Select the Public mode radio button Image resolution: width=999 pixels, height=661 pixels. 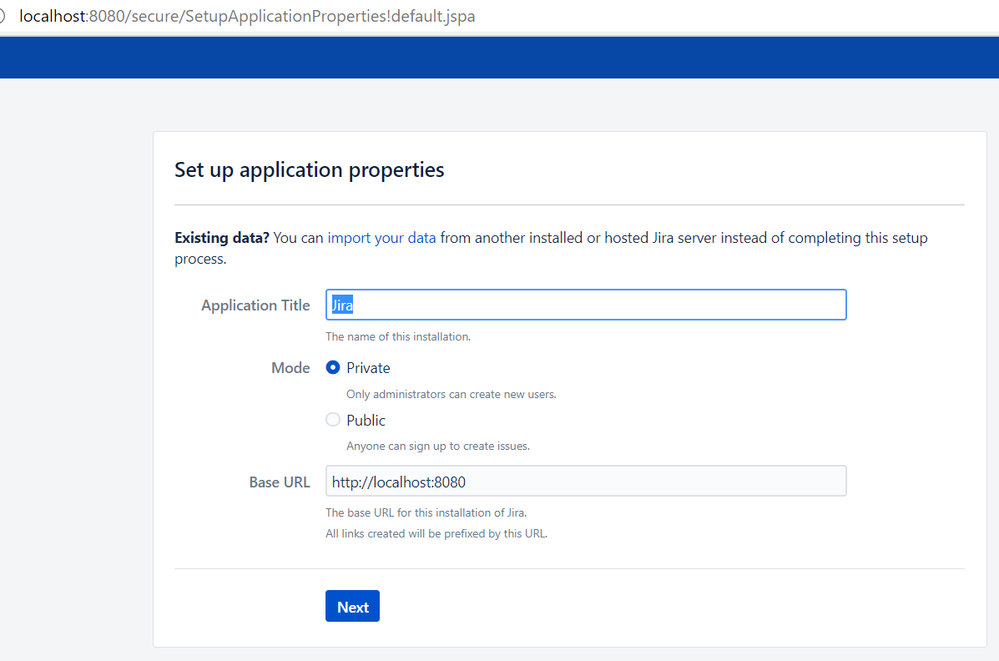(x=333, y=419)
